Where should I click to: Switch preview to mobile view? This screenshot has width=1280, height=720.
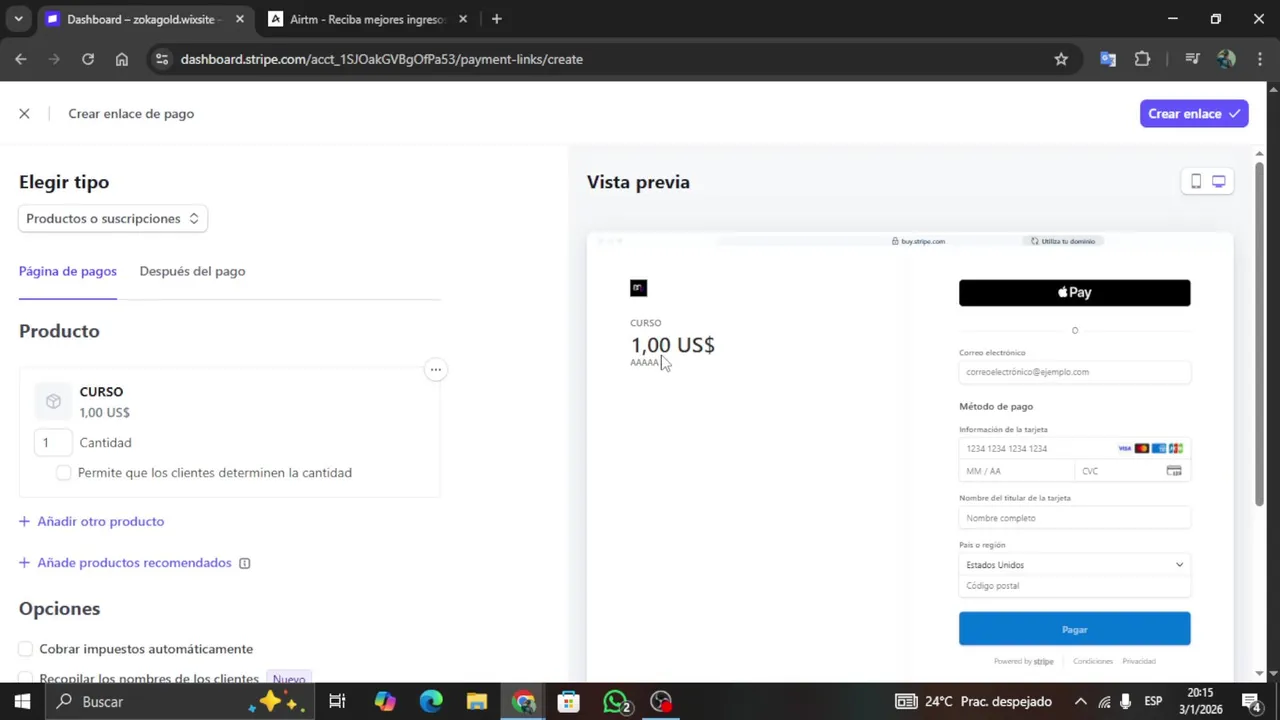tap(1195, 181)
